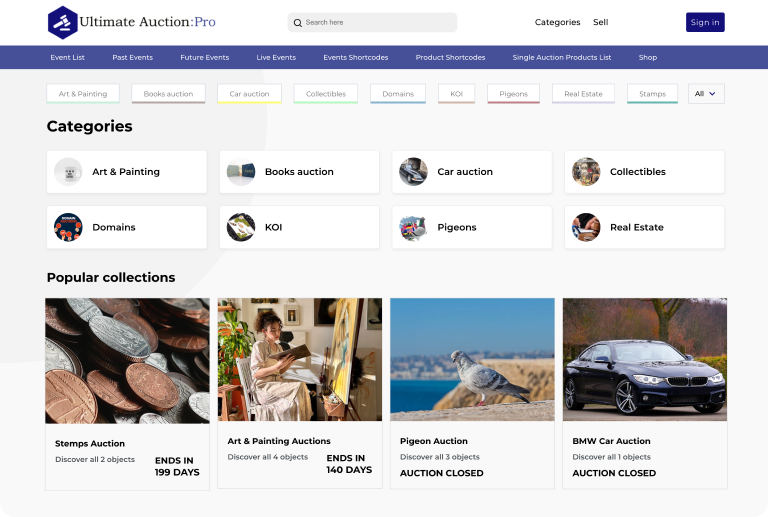Open the Books auction category icon
The height and width of the screenshot is (517, 768).
pos(241,172)
